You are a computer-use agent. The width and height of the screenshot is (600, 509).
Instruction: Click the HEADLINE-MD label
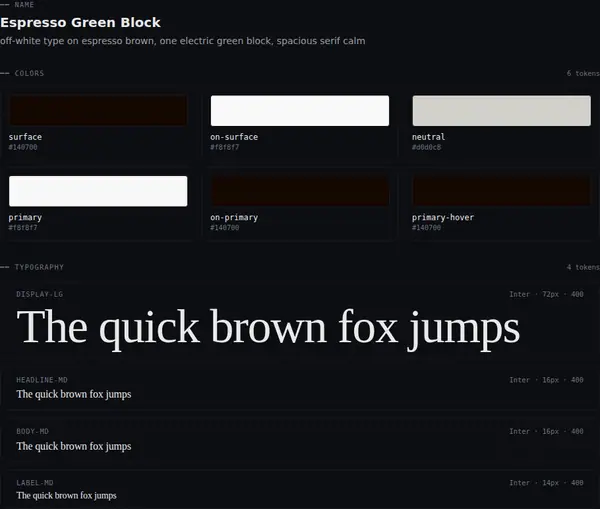(x=42, y=380)
